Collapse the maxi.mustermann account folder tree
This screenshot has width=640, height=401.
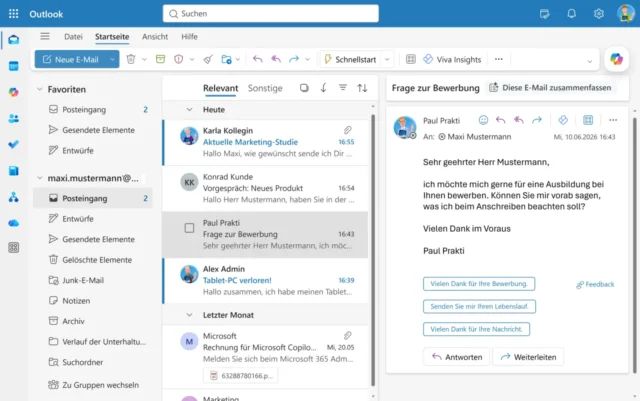pos(40,178)
